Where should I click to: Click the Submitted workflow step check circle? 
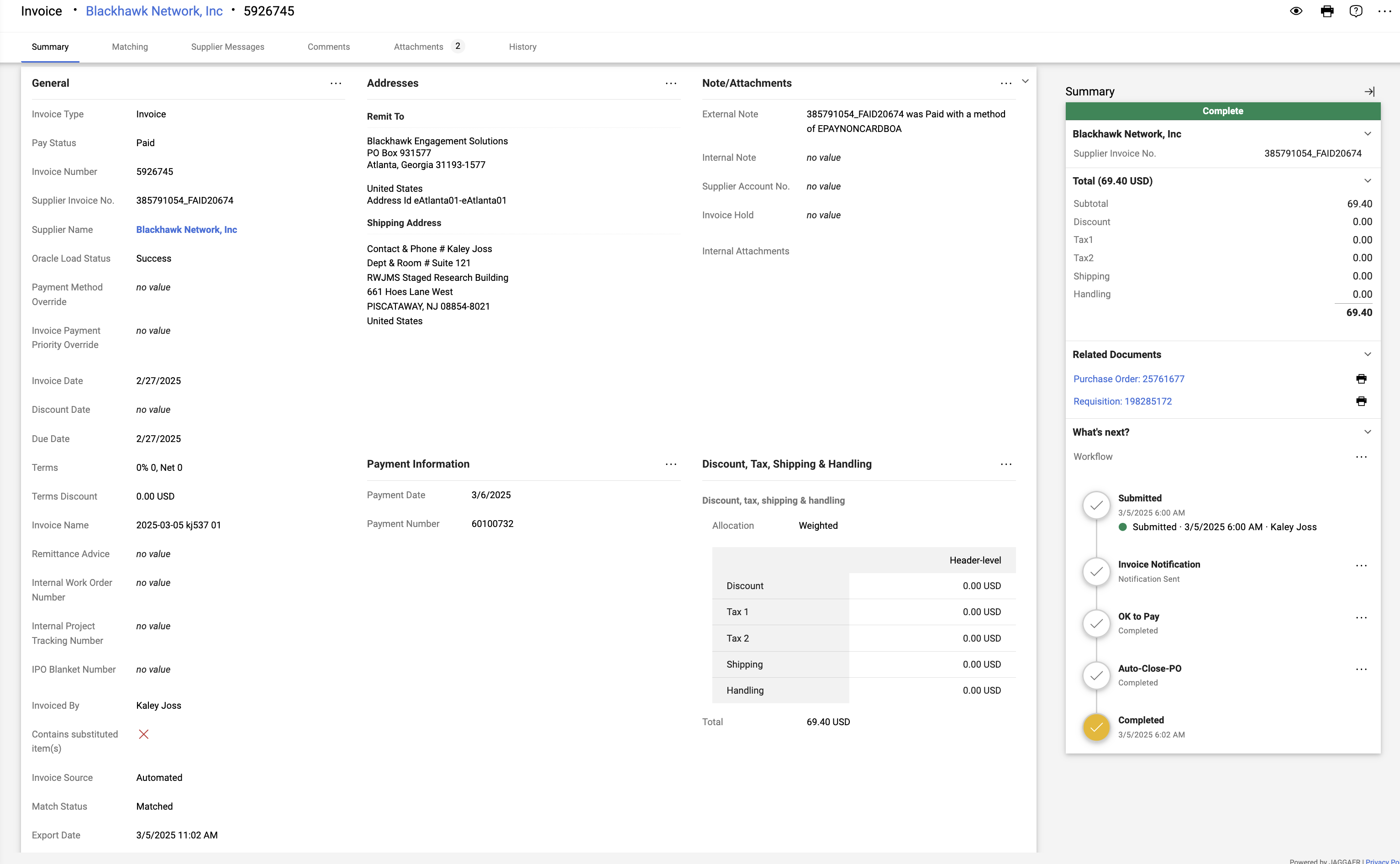(x=1096, y=505)
